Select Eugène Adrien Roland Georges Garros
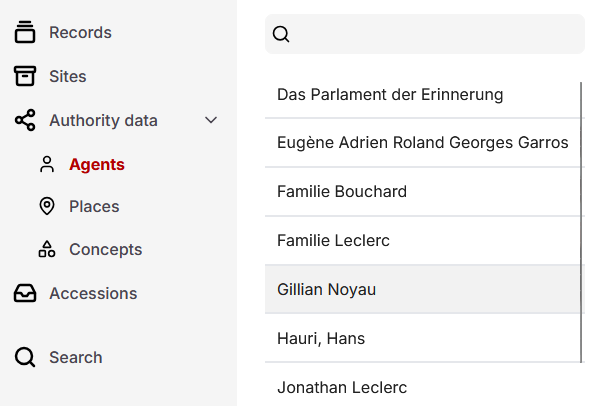600x406 pixels. (x=422, y=142)
